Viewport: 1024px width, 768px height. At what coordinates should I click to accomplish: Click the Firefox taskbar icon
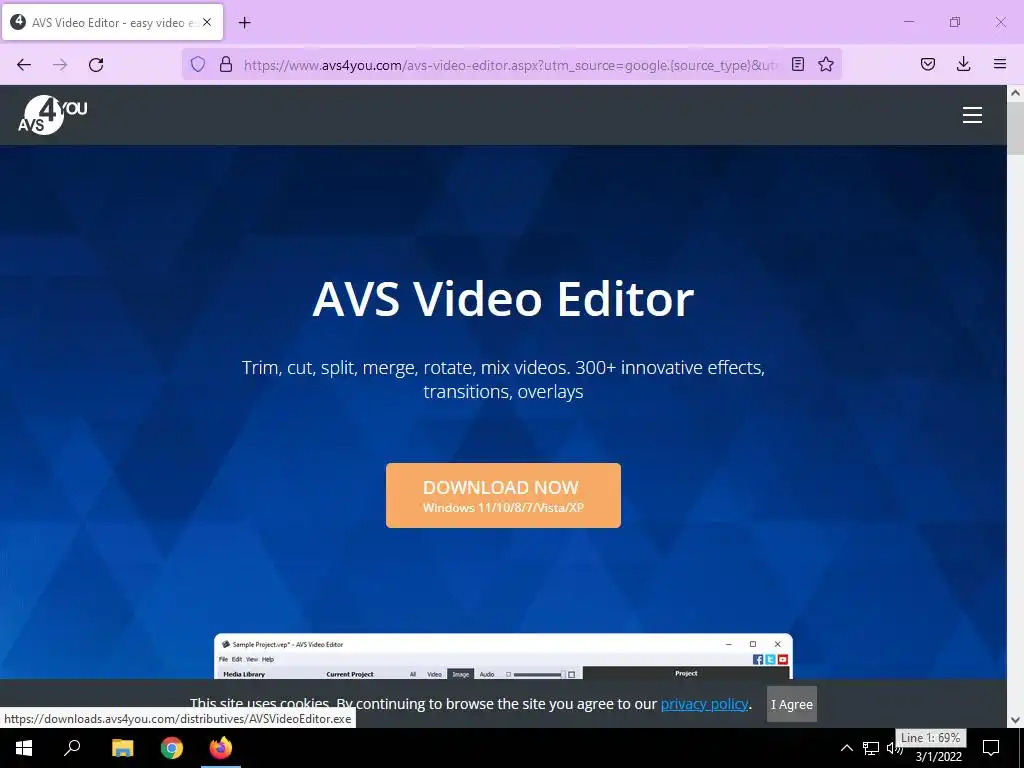(x=221, y=748)
